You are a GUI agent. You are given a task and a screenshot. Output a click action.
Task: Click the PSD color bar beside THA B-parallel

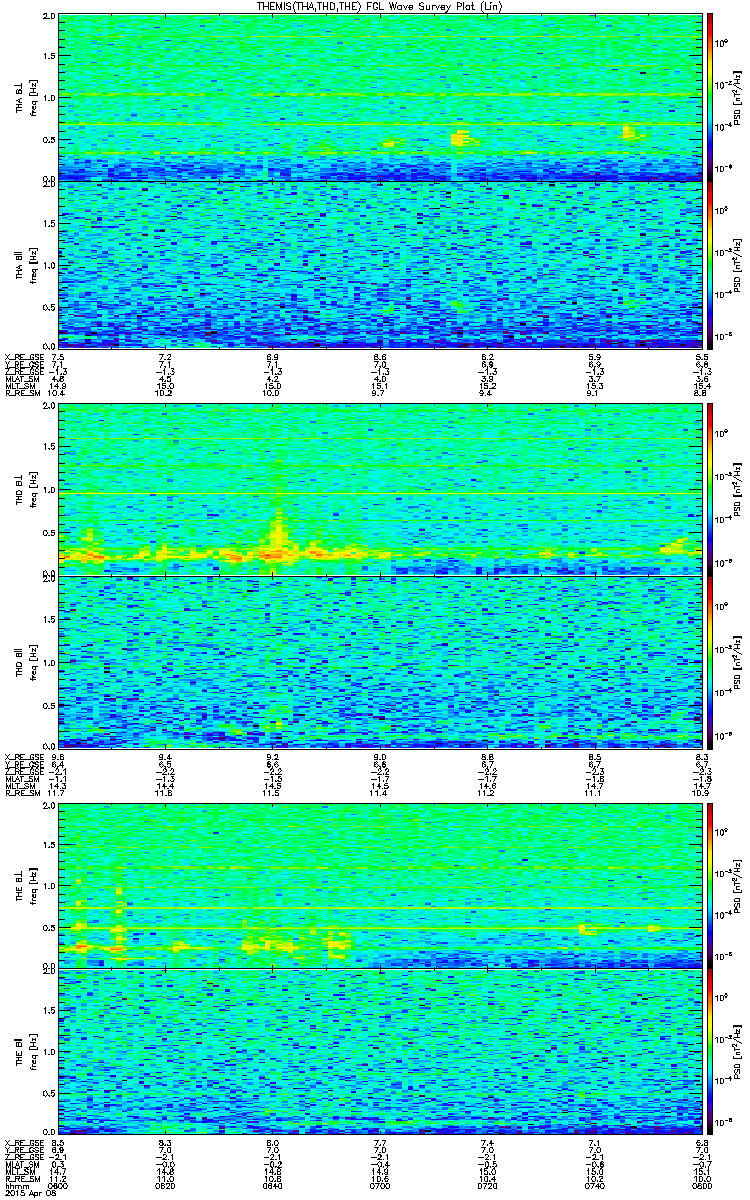coord(709,265)
